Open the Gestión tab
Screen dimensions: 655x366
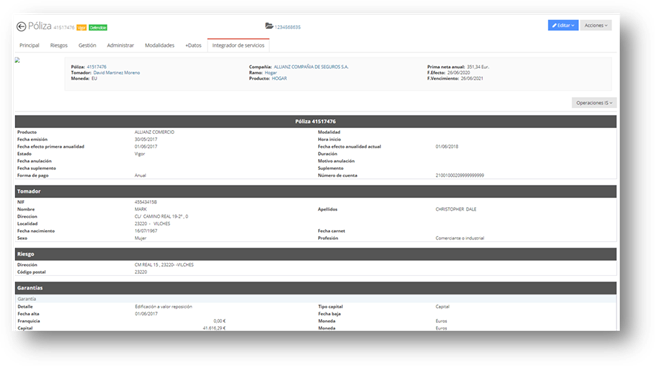point(87,45)
